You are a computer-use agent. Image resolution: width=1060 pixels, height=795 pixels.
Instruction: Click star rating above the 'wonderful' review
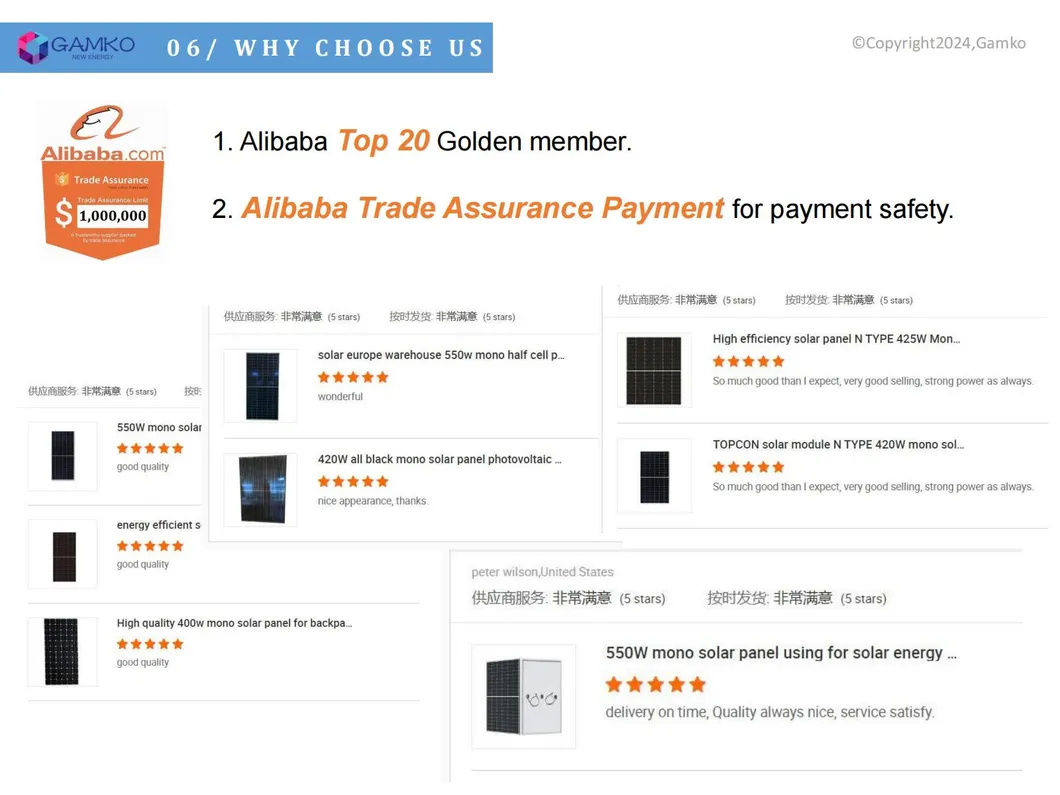point(353,377)
